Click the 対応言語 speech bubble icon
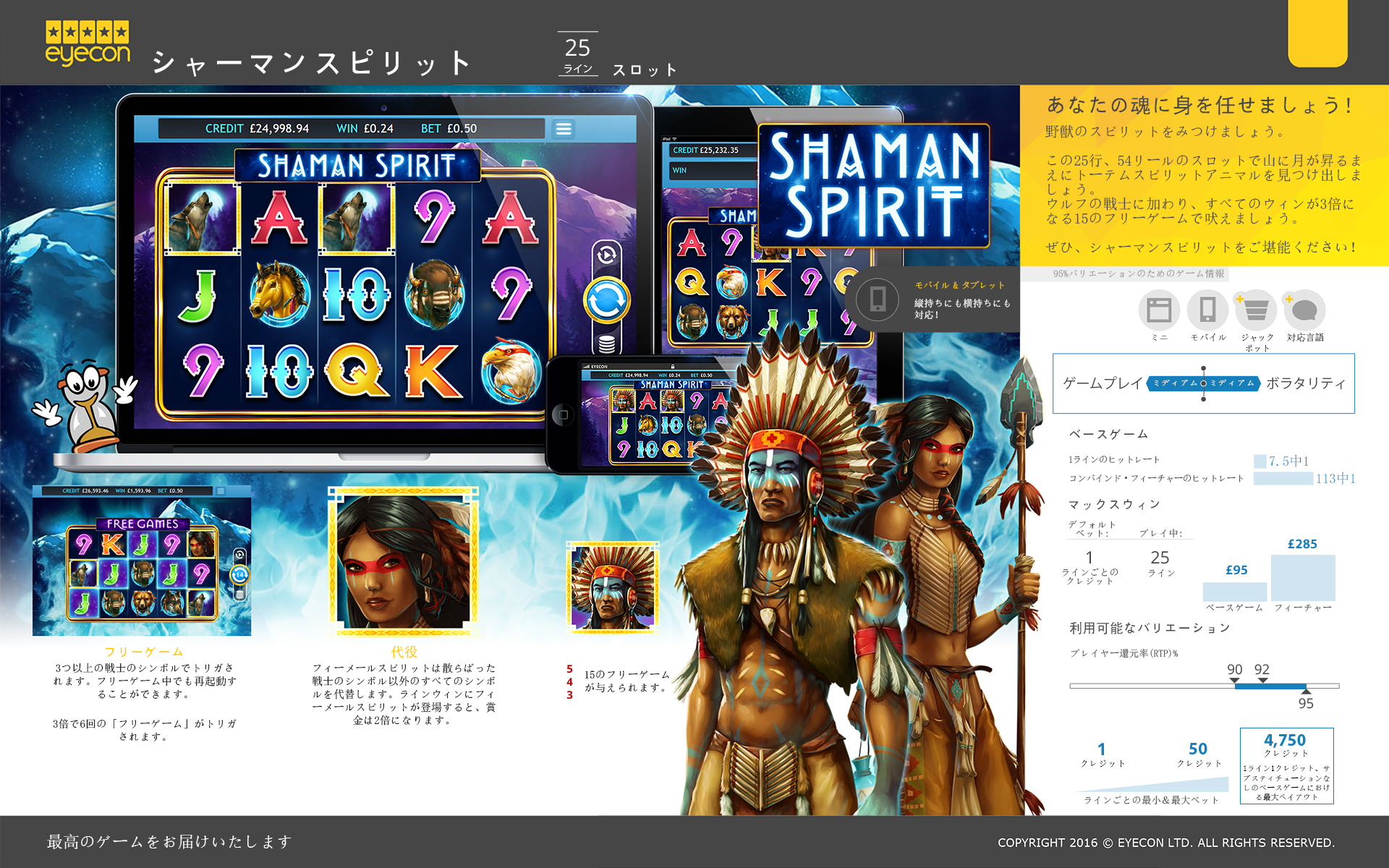 1304,310
